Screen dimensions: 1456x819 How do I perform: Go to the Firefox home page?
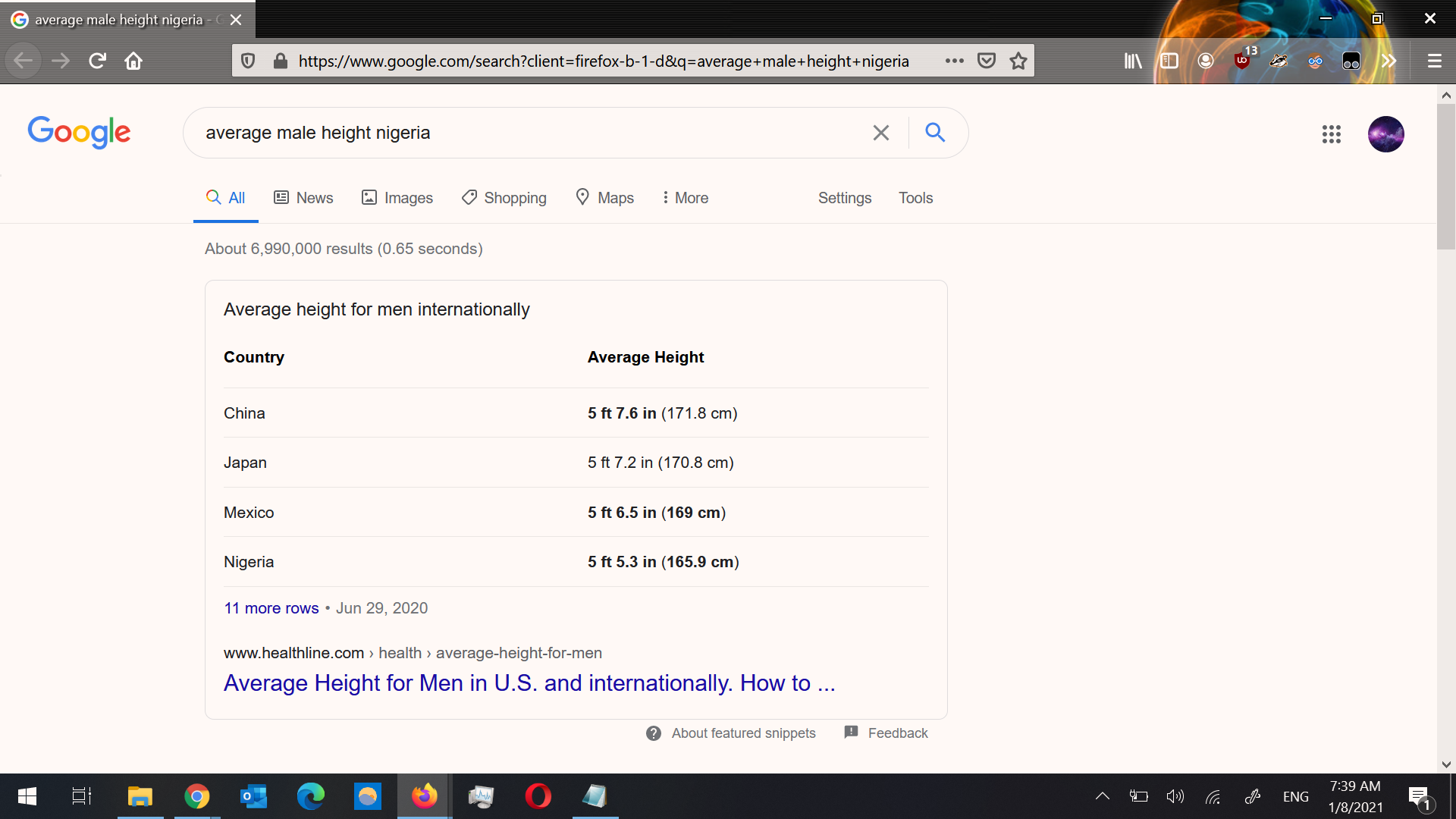133,61
